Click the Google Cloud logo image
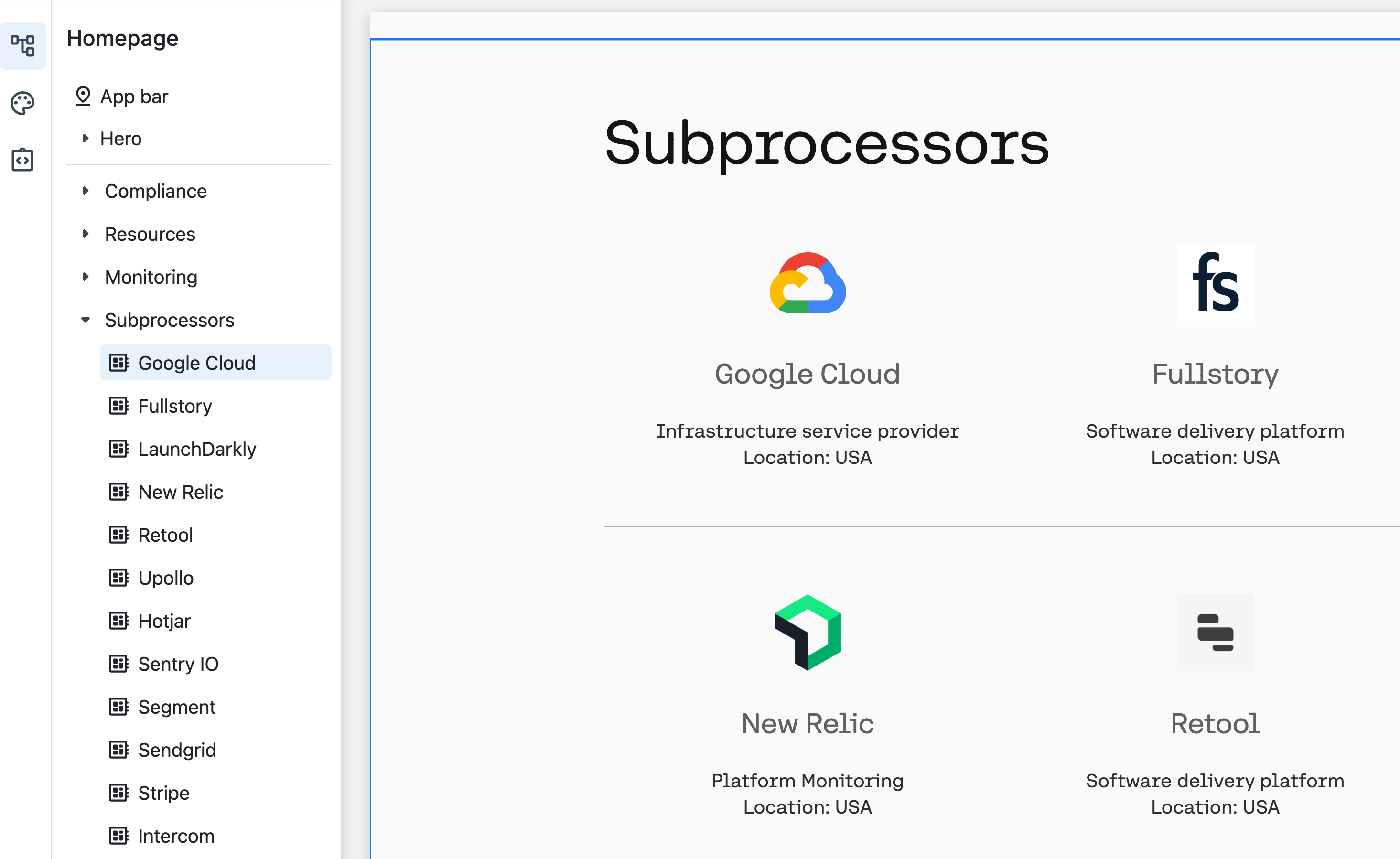The height and width of the screenshot is (859, 1400). pos(808,282)
